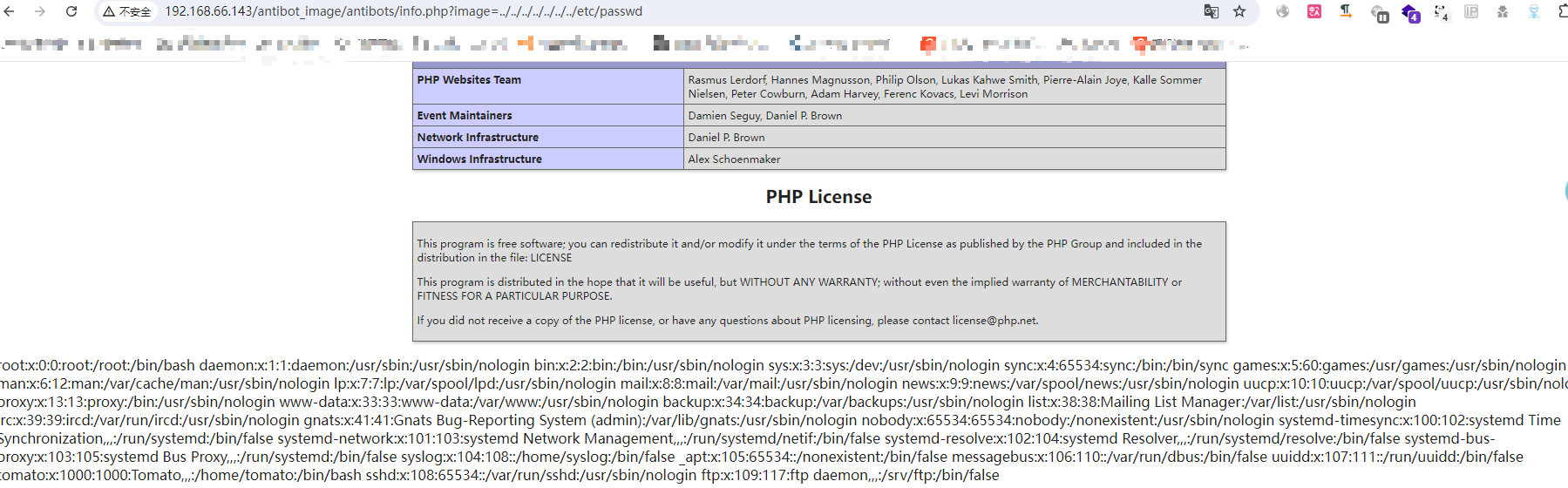Open the pink Chinese-English translator extension

pyautogui.click(x=1314, y=11)
